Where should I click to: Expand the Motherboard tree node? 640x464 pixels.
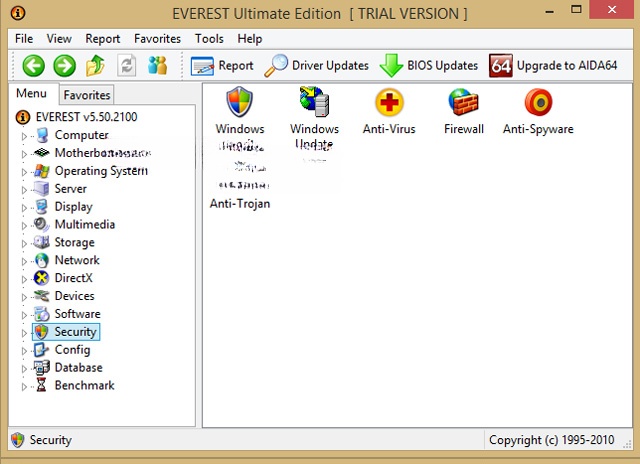tap(24, 154)
